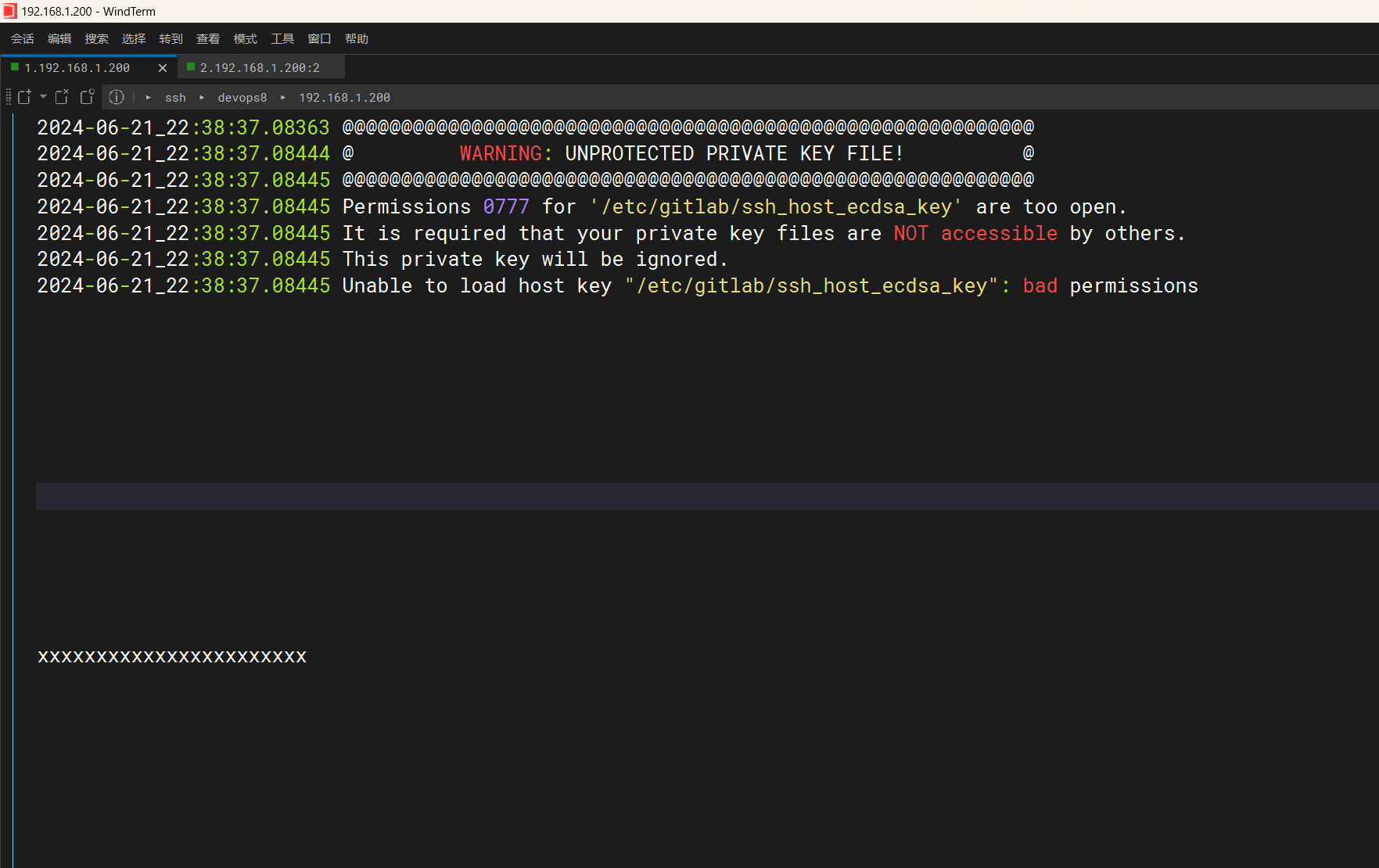Open the 工具 menu
This screenshot has width=1379, height=868.
[282, 39]
